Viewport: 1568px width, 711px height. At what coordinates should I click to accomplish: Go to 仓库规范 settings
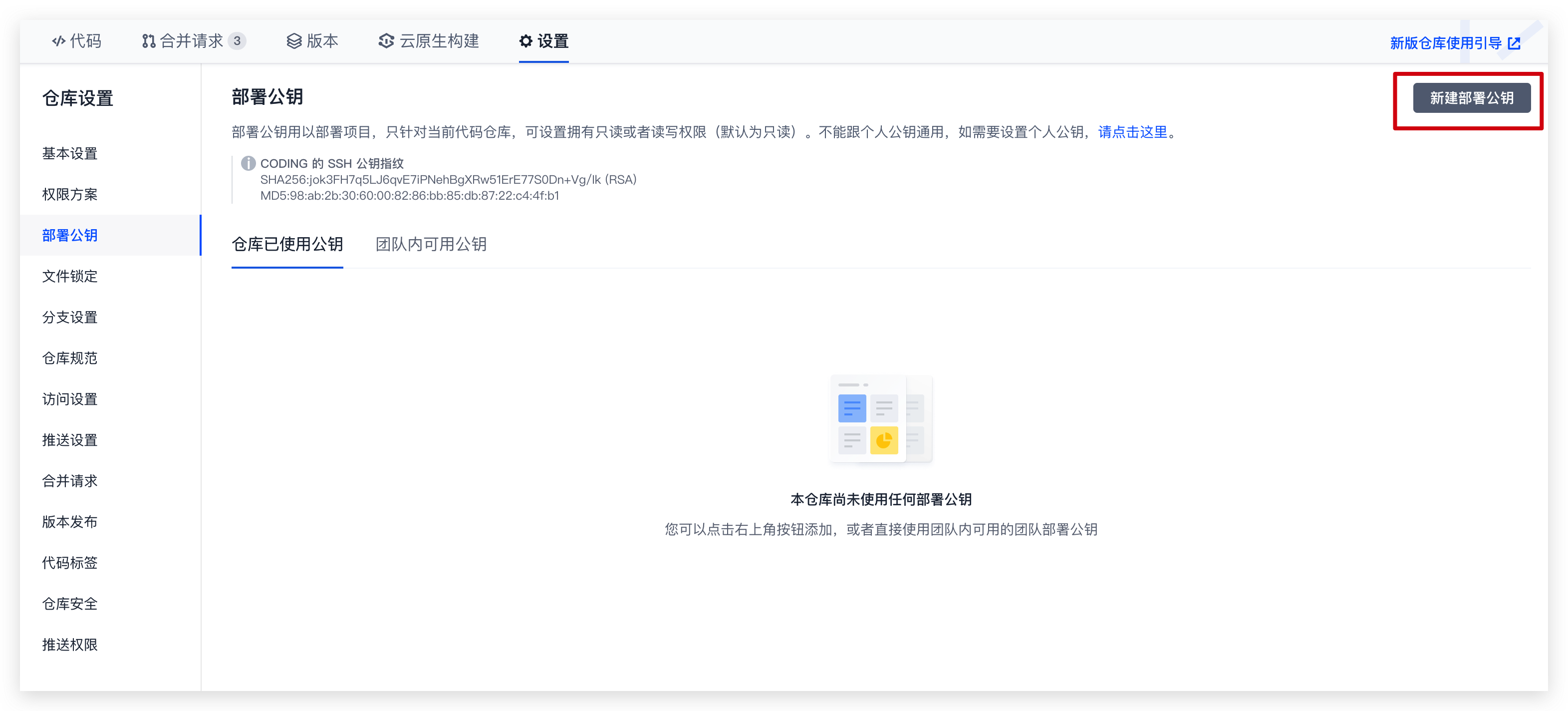[x=70, y=358]
